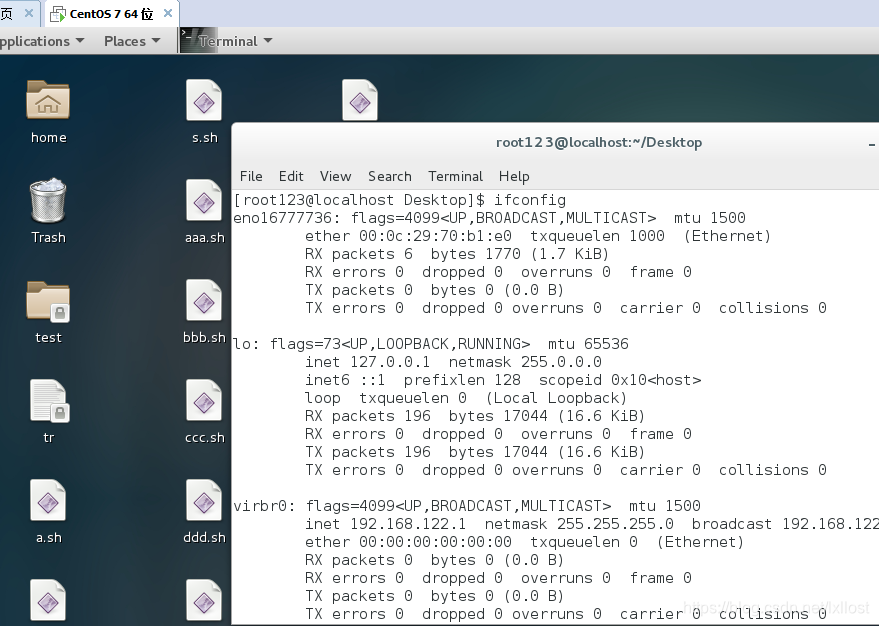This screenshot has width=879, height=626.
Task: Open the Edit menu in terminal
Action: tap(291, 176)
